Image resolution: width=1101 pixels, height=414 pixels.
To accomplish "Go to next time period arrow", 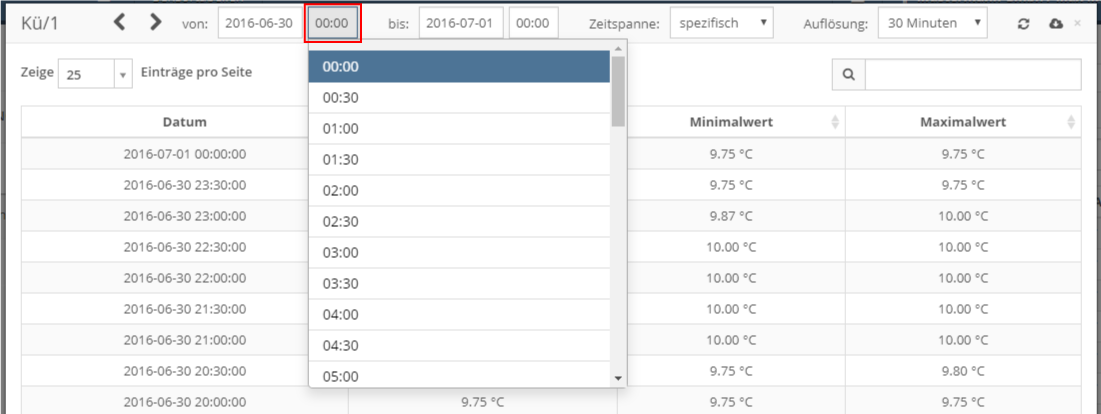I will click(x=156, y=23).
